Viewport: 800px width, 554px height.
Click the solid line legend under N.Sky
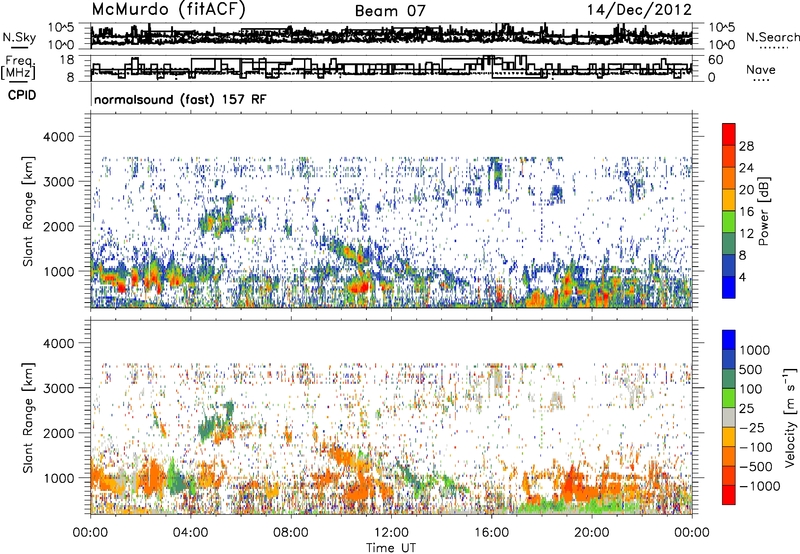tap(19, 47)
